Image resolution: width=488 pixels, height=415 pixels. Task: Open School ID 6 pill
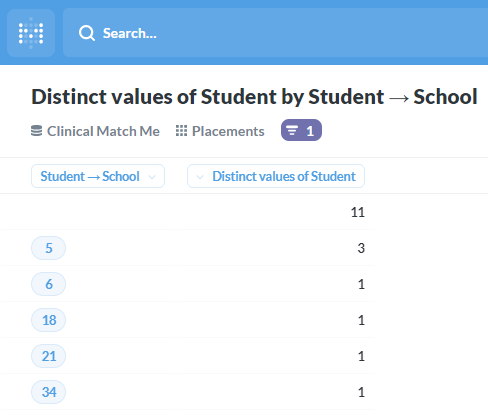(49, 284)
